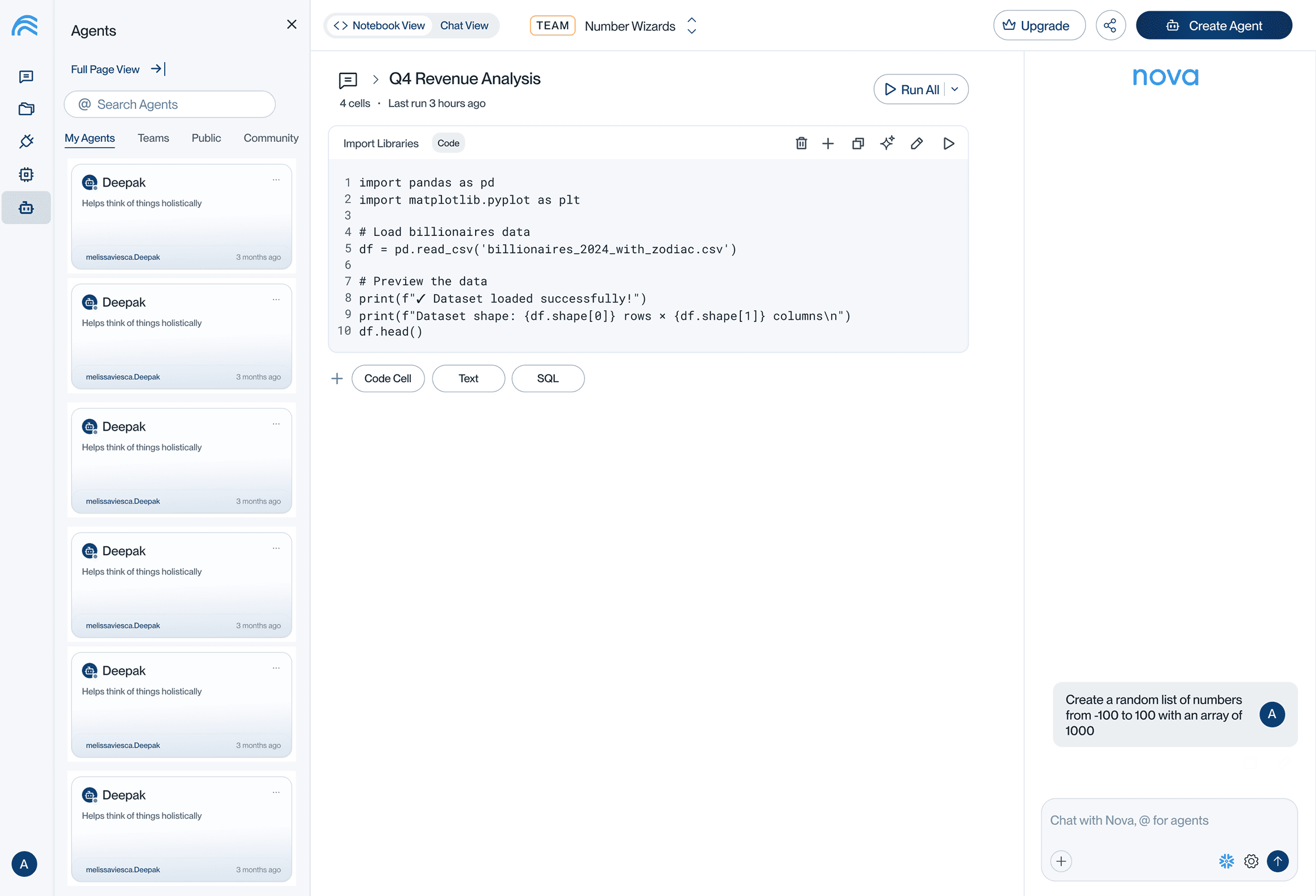The height and width of the screenshot is (896, 1316).
Task: Open chat settings gear icon
Action: point(1251,861)
